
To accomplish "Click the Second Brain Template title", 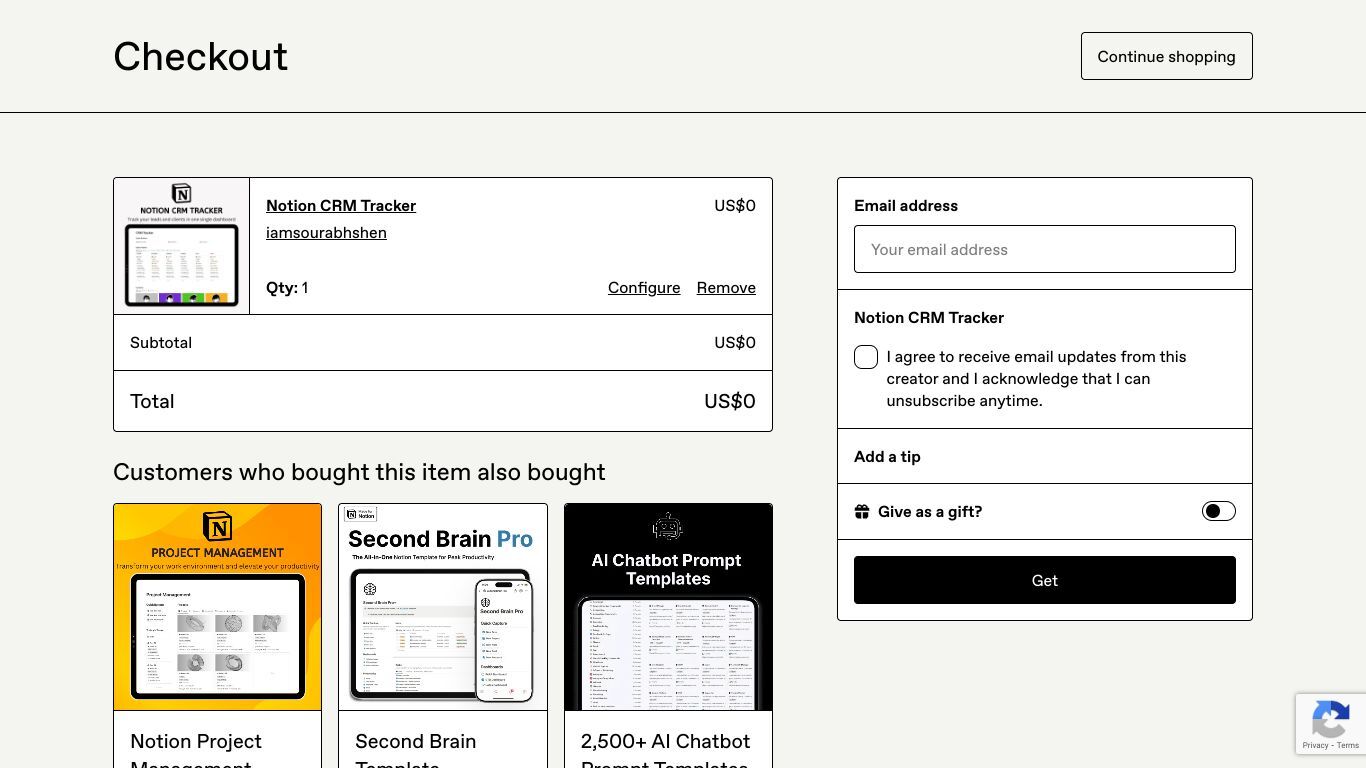I will pyautogui.click(x=415, y=752).
